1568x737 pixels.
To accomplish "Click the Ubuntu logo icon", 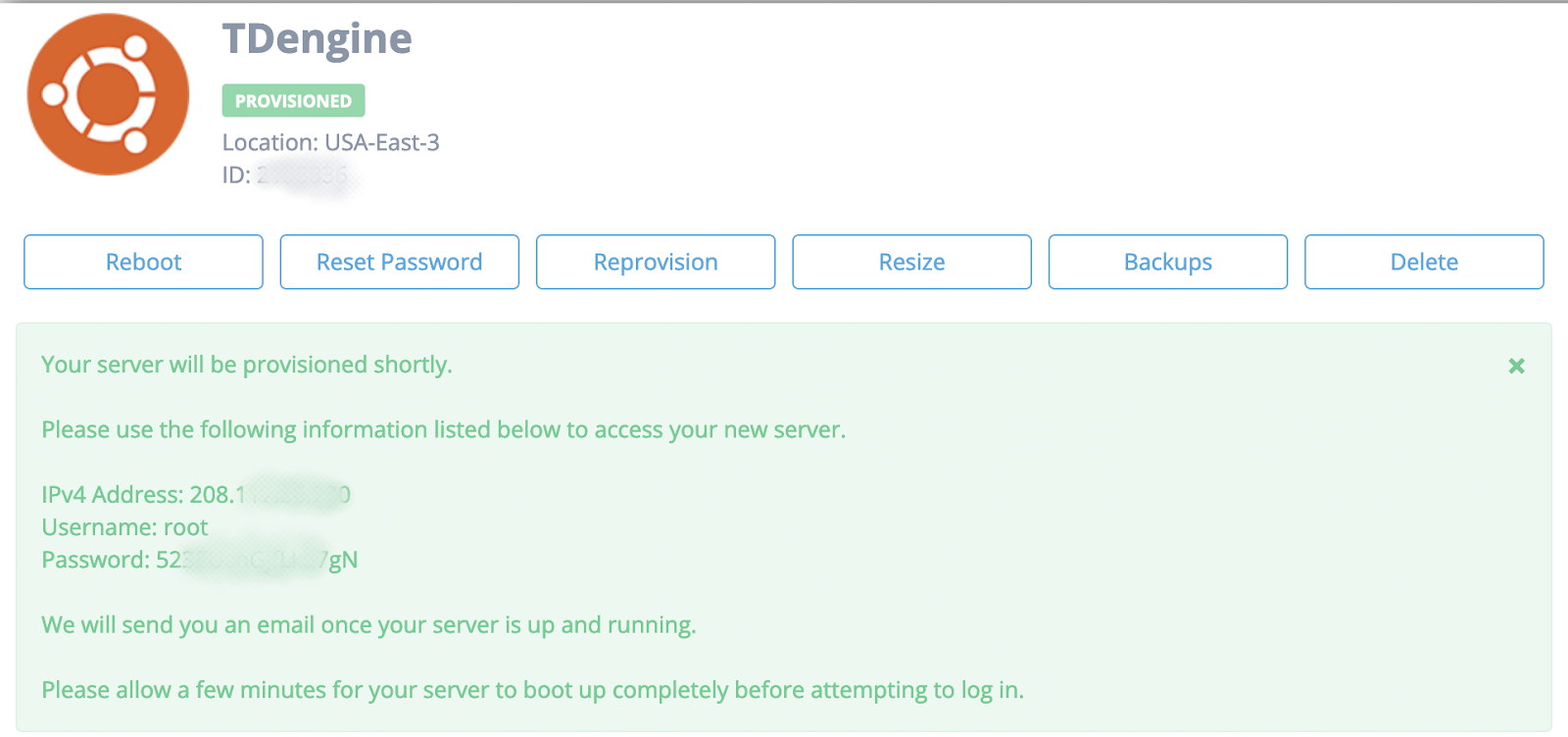I will coord(108,95).
